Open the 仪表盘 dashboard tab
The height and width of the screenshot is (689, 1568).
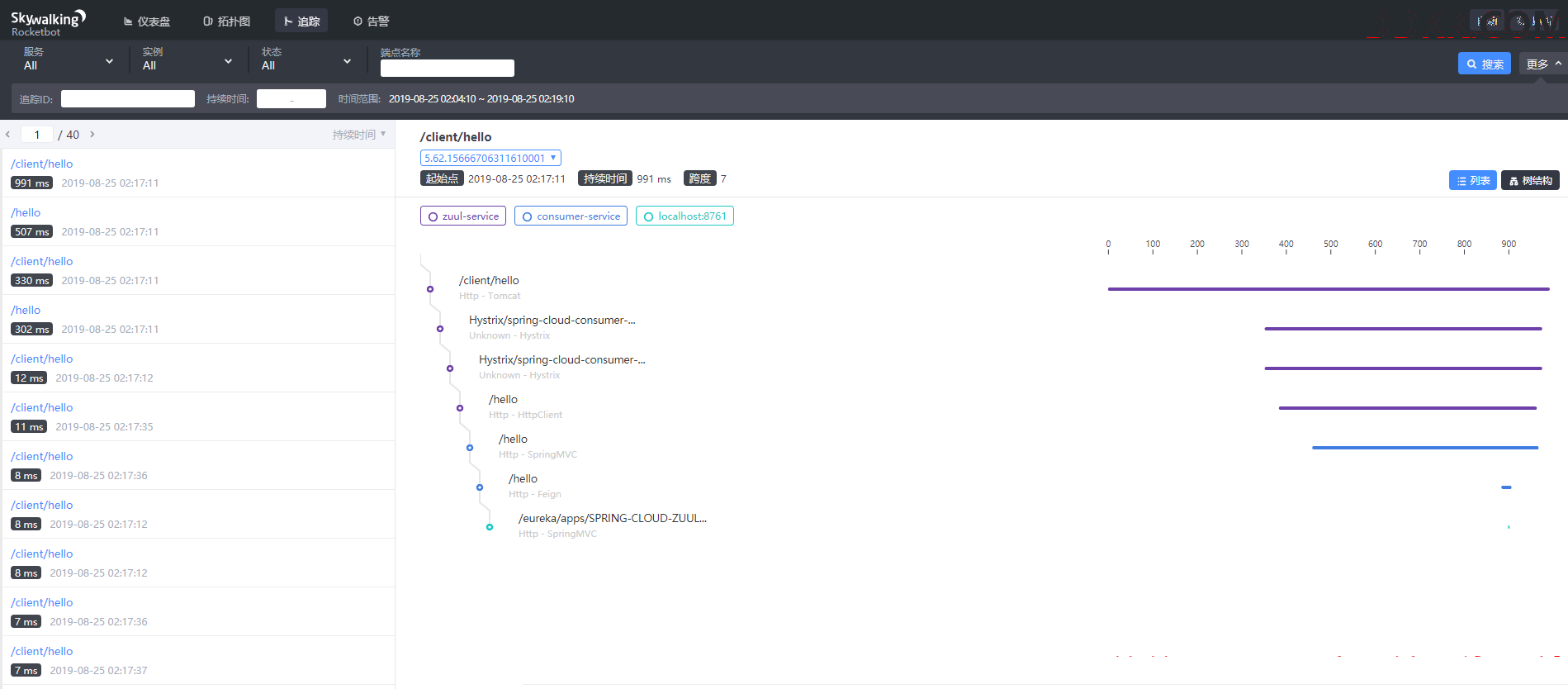147,21
